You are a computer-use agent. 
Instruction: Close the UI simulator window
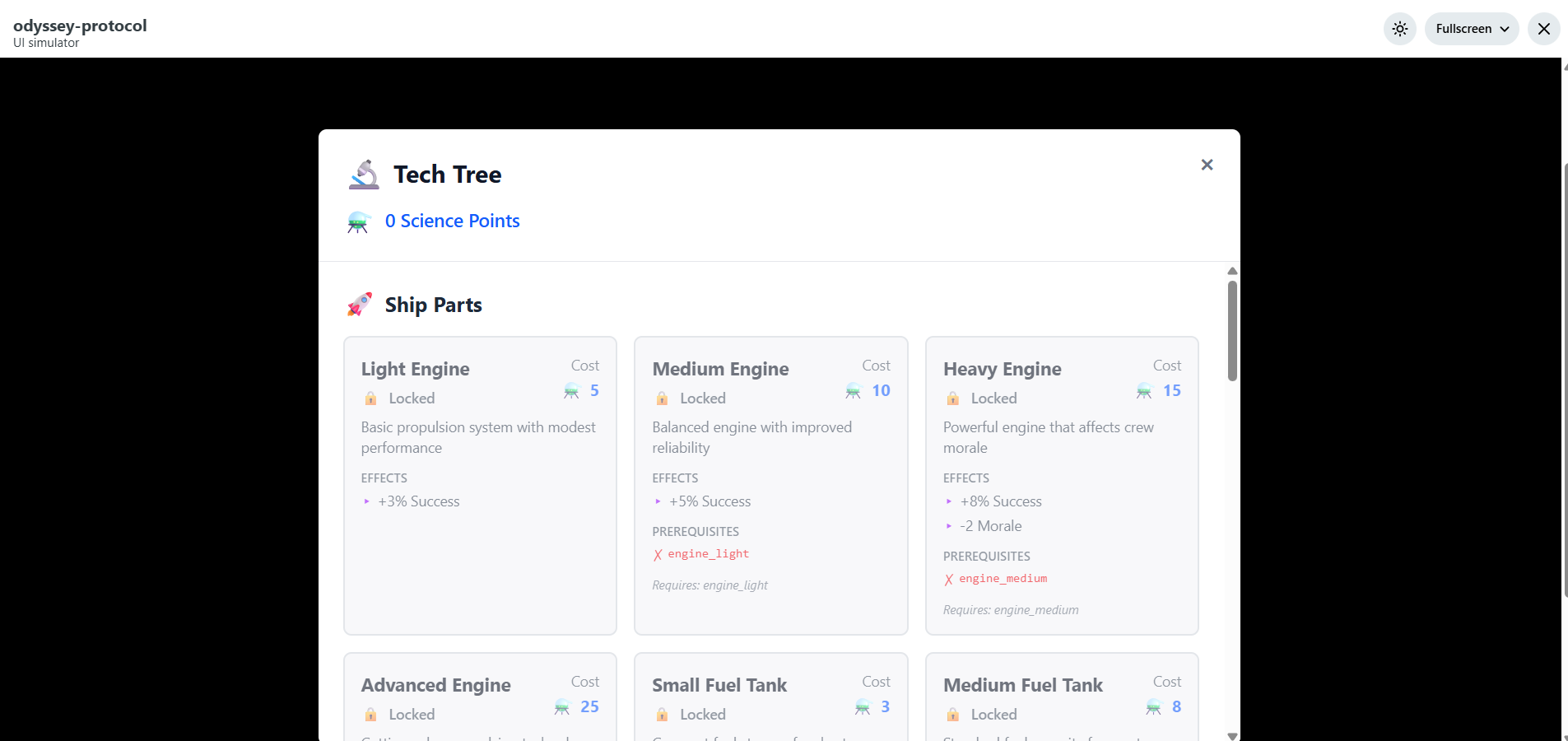(1543, 29)
